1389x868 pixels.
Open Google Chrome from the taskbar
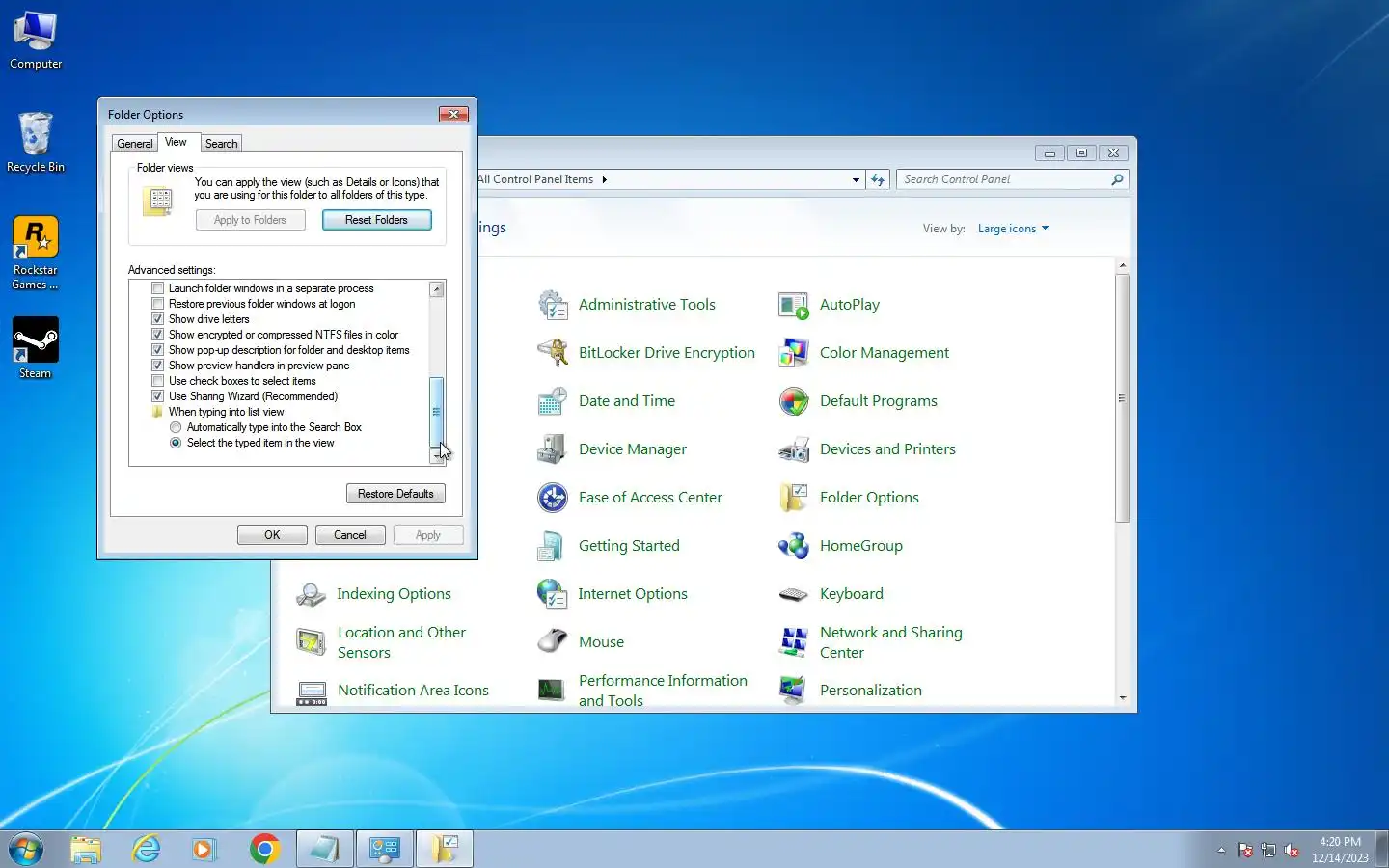[x=264, y=849]
